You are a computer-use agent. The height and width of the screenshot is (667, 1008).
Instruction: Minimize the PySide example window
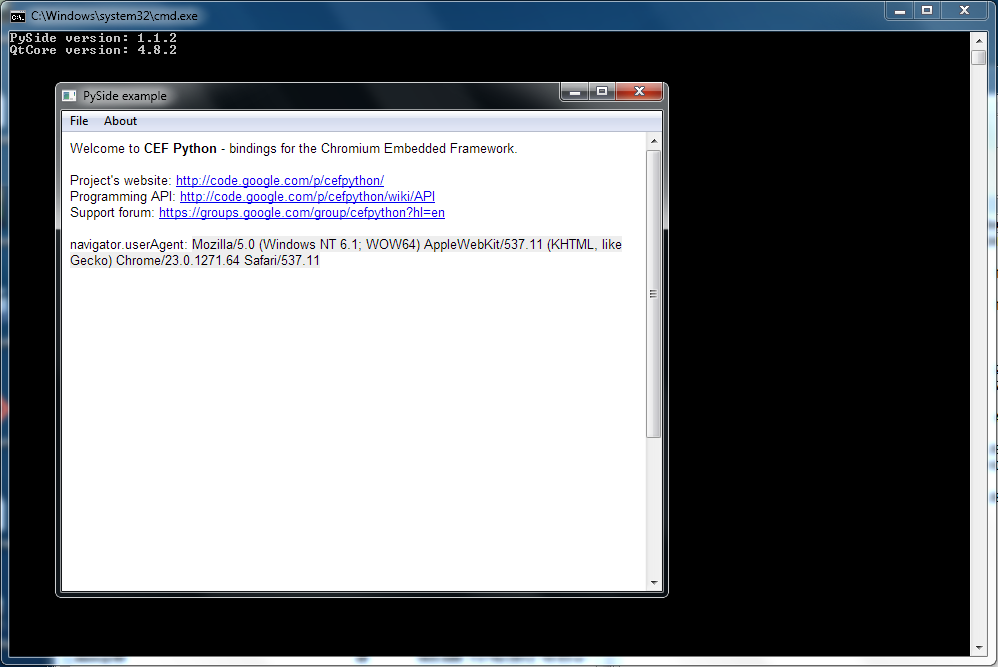point(575,91)
